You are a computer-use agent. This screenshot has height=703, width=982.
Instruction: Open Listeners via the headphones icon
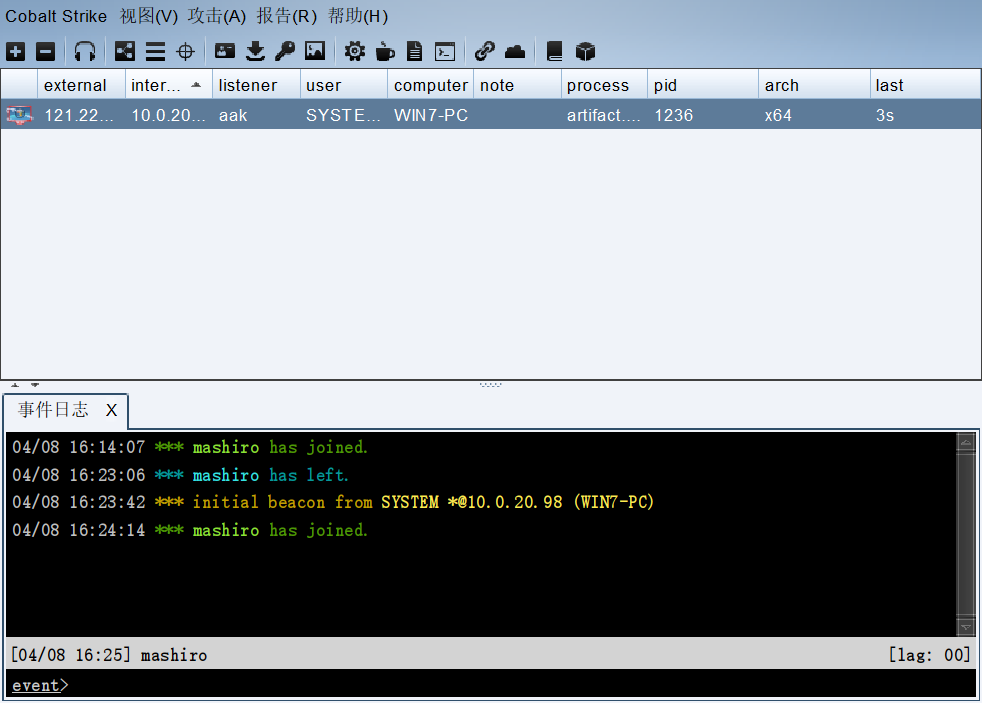[85, 51]
